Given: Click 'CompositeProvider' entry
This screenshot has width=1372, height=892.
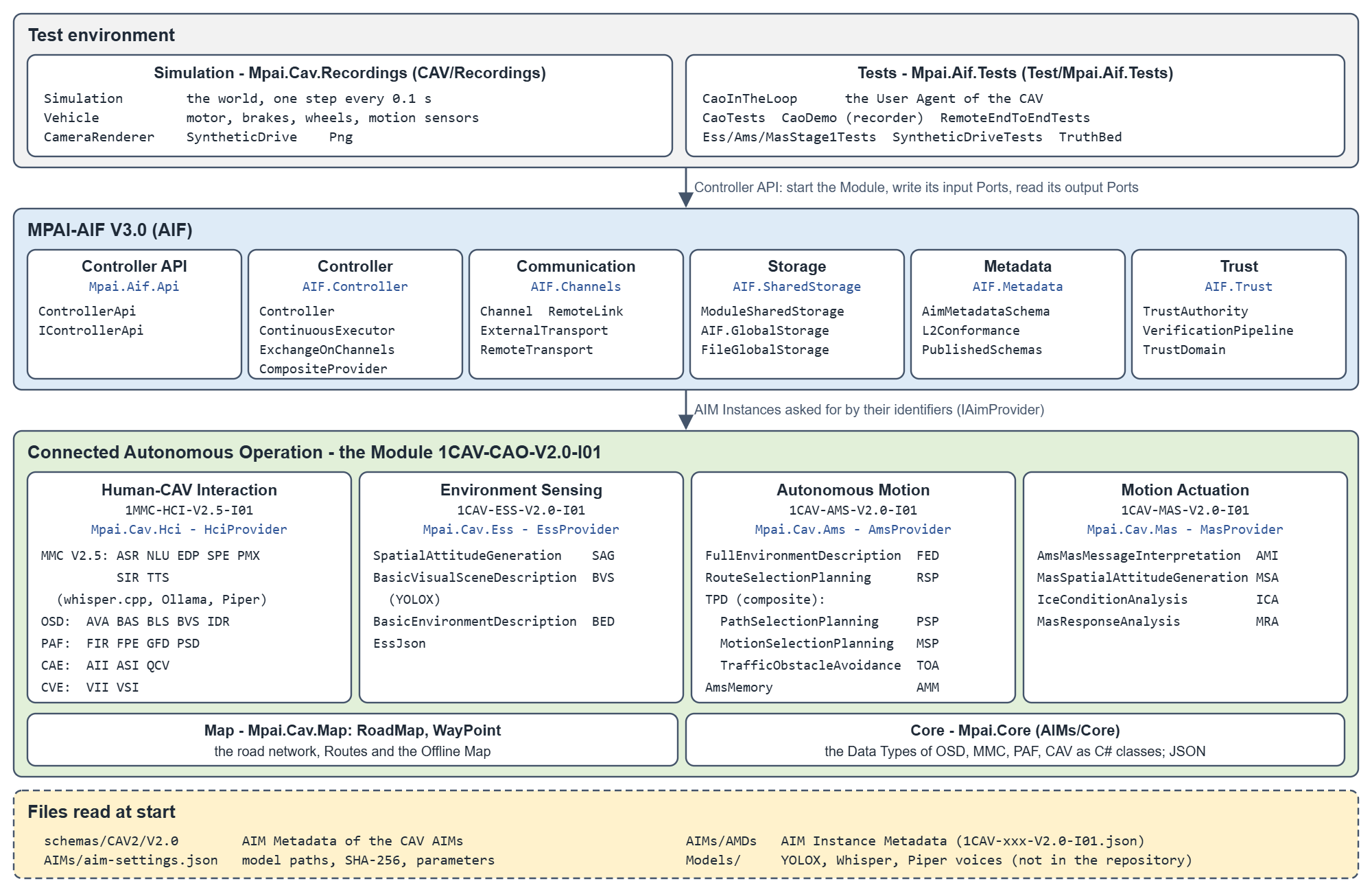Looking at the screenshot, I should coord(323,369).
